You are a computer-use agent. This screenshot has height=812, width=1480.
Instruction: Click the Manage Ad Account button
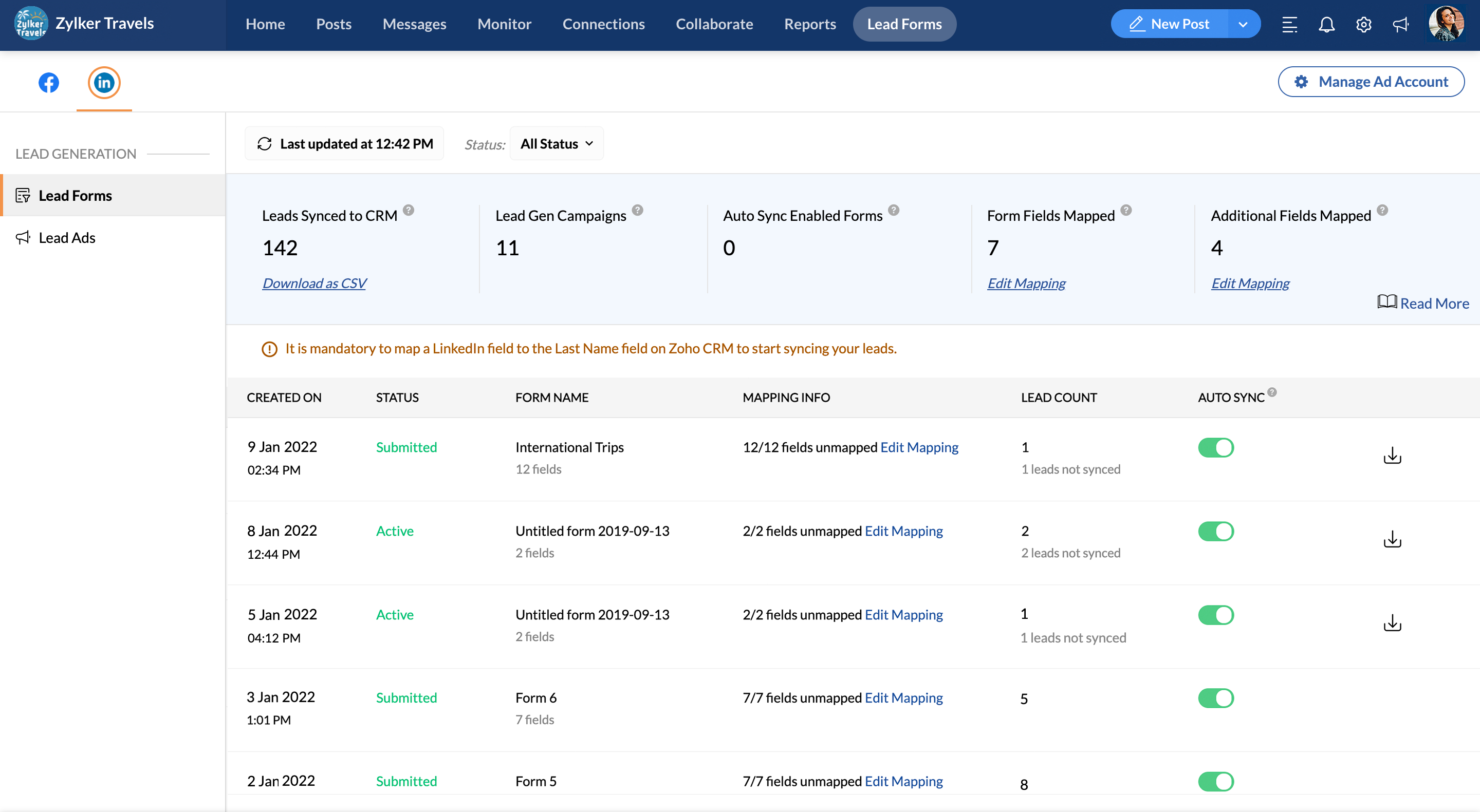[1371, 82]
